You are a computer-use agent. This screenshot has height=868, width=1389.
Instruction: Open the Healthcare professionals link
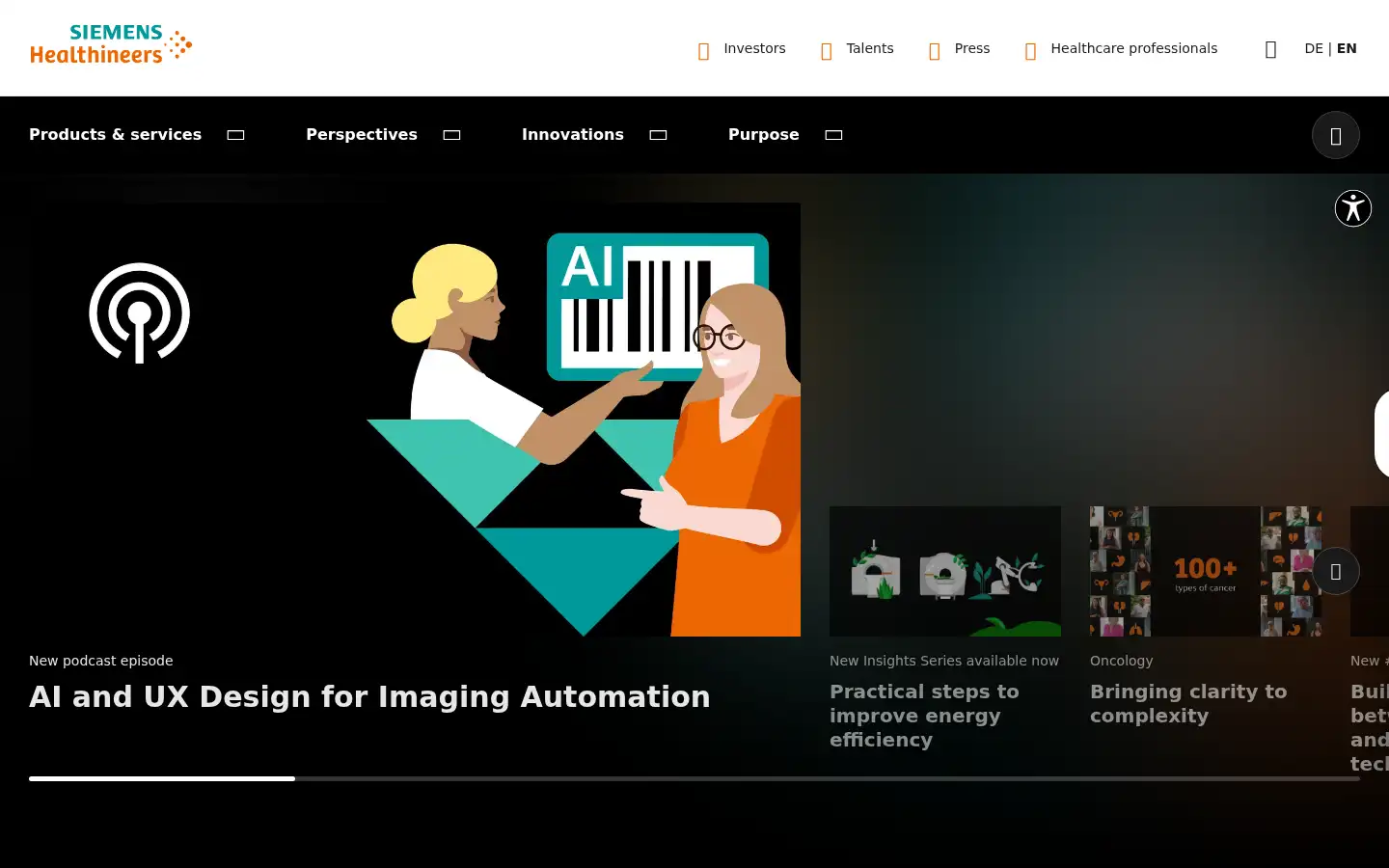1134,48
